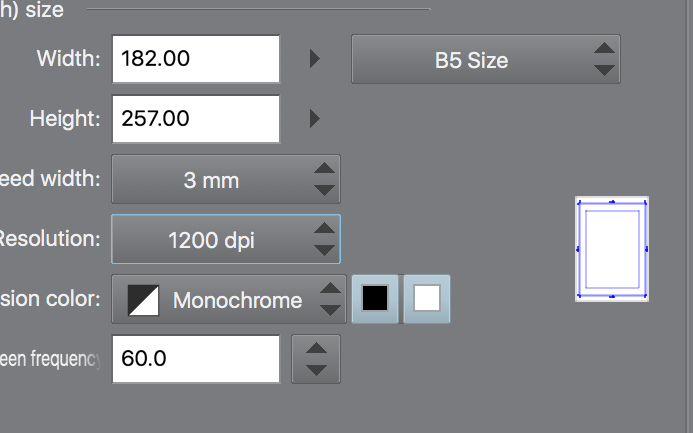The width and height of the screenshot is (693, 433).
Task: Click the page layout preview thumbnail
Action: tap(612, 248)
